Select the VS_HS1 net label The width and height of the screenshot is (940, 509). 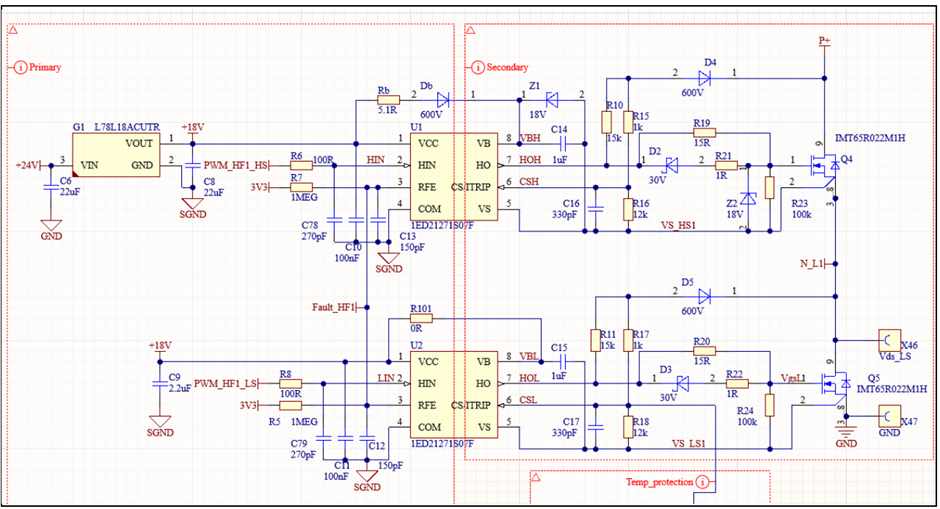coord(678,225)
